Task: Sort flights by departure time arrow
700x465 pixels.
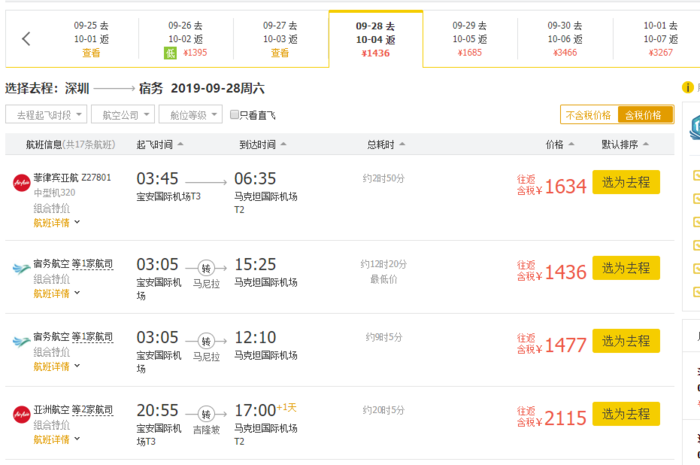Action: click(x=180, y=145)
